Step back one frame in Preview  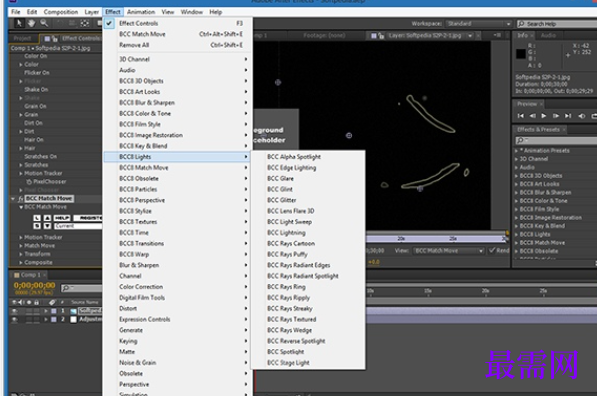click(532, 116)
